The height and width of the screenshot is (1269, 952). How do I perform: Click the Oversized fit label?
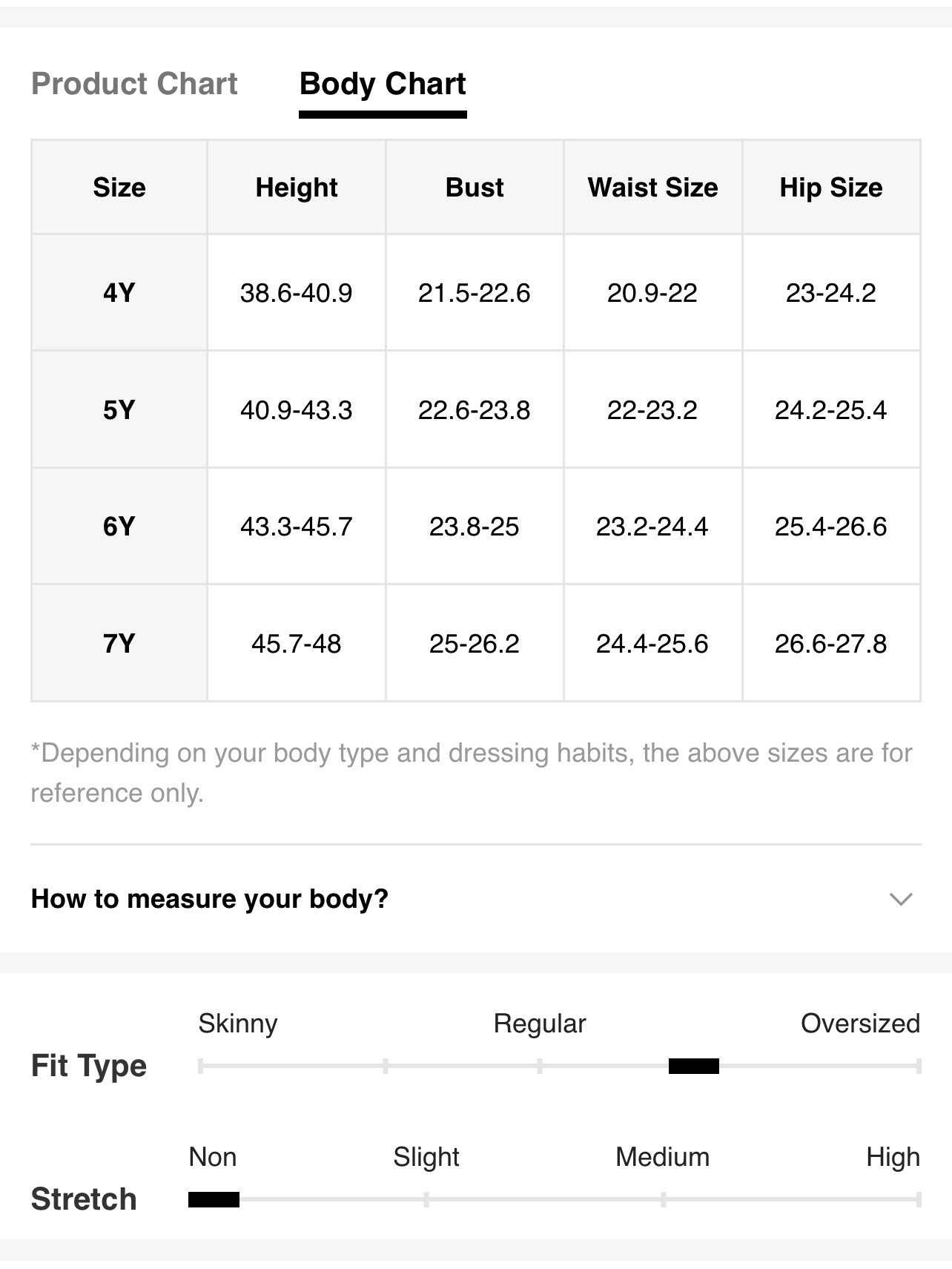pos(860,1024)
